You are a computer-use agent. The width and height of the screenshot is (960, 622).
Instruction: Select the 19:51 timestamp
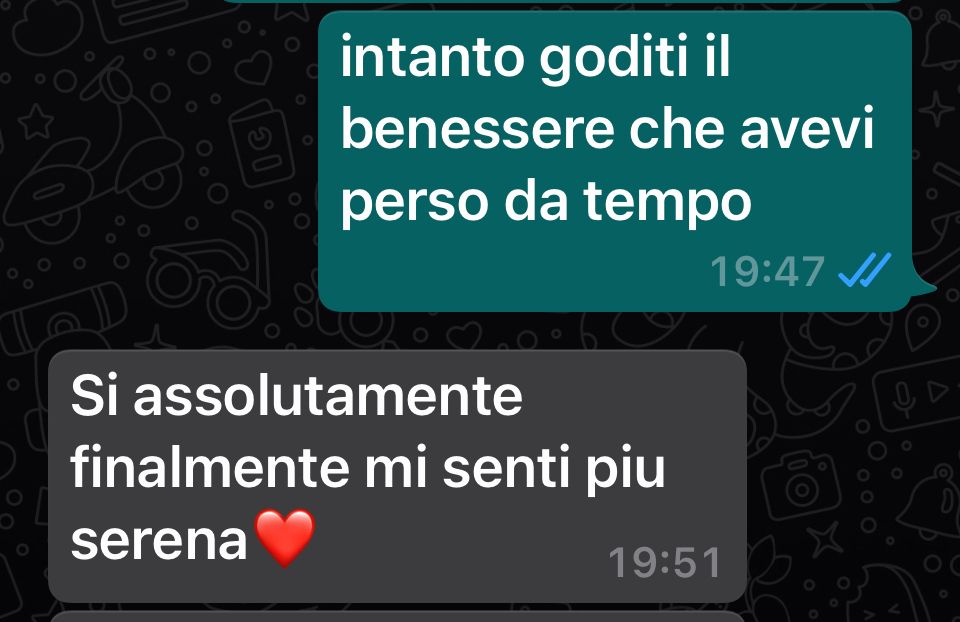click(665, 562)
